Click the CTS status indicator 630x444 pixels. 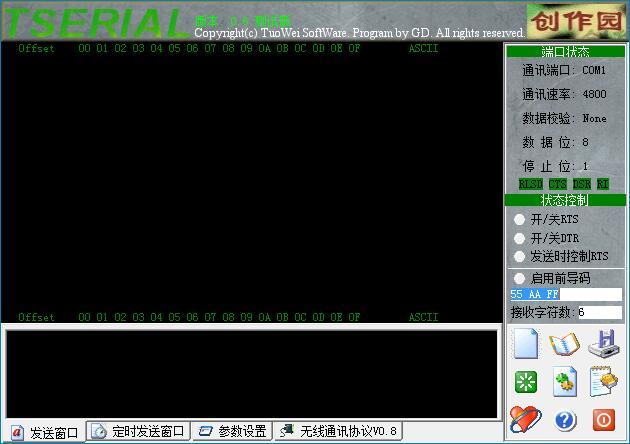point(558,184)
